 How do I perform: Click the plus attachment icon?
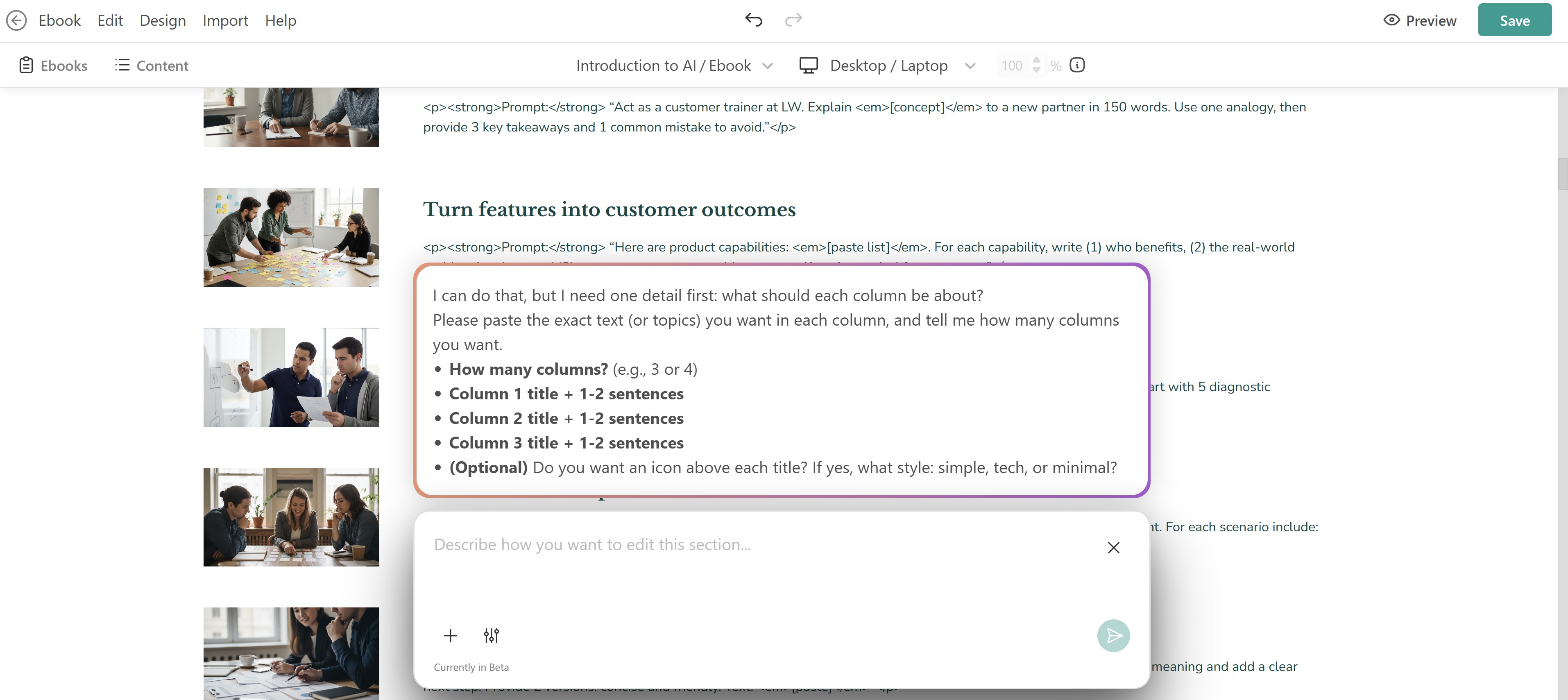coord(451,635)
